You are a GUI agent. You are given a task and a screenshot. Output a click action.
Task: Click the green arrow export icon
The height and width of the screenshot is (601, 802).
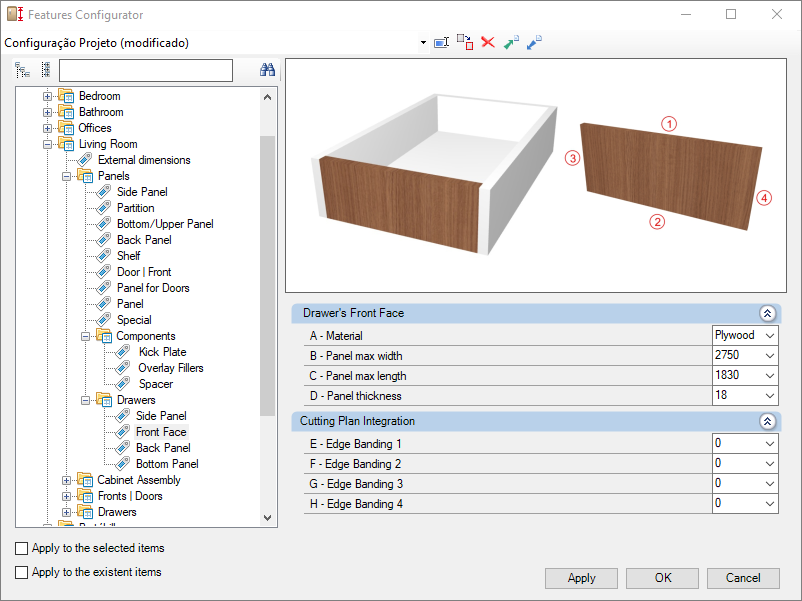pyautogui.click(x=511, y=42)
